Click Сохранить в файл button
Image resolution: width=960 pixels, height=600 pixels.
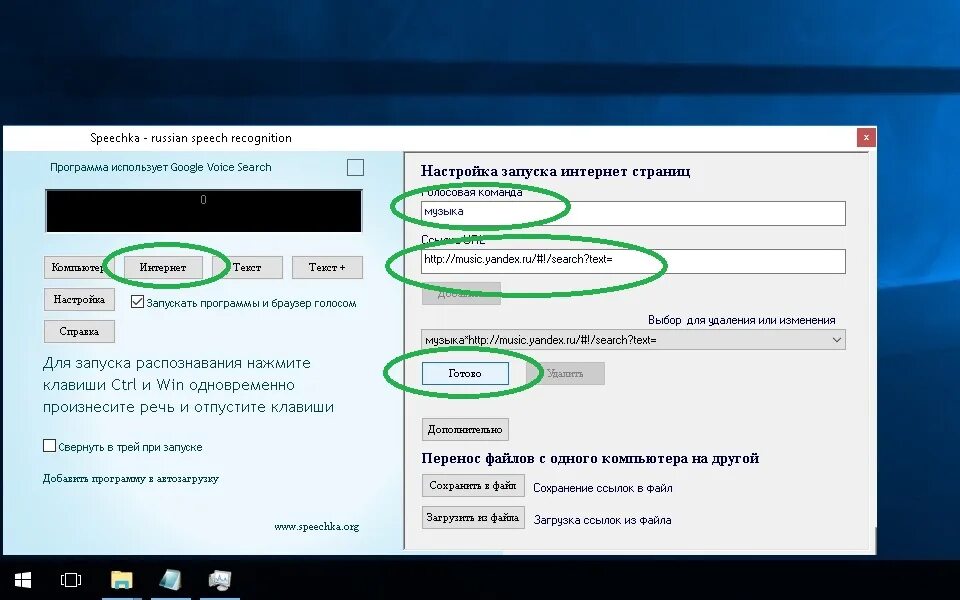point(473,486)
